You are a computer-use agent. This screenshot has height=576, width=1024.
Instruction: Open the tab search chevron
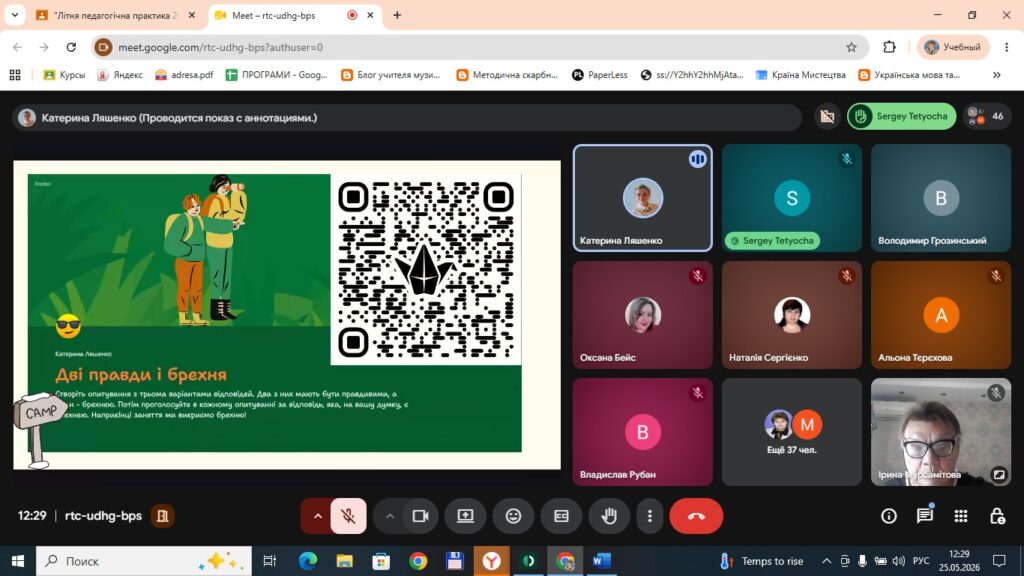14,15
